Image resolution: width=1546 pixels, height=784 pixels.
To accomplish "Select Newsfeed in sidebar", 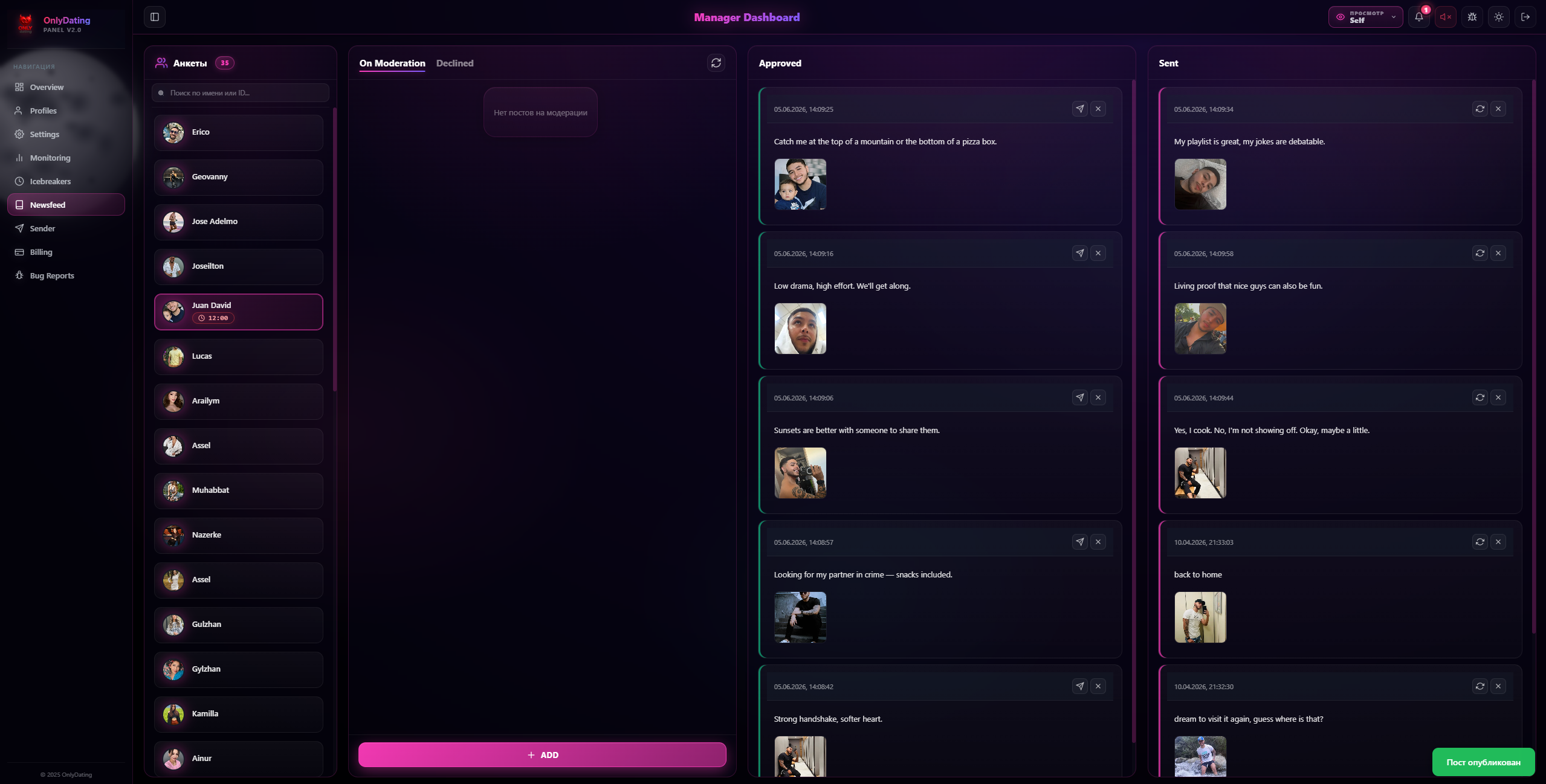I will [x=66, y=205].
